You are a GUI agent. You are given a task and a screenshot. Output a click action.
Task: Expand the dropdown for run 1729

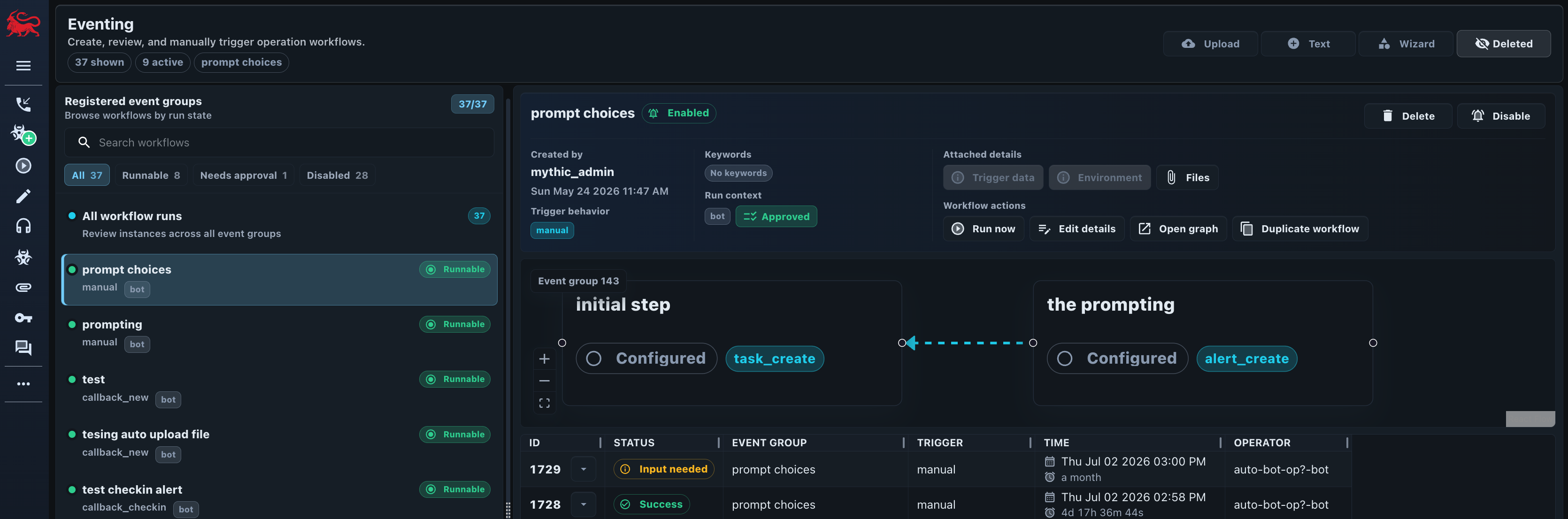point(583,469)
